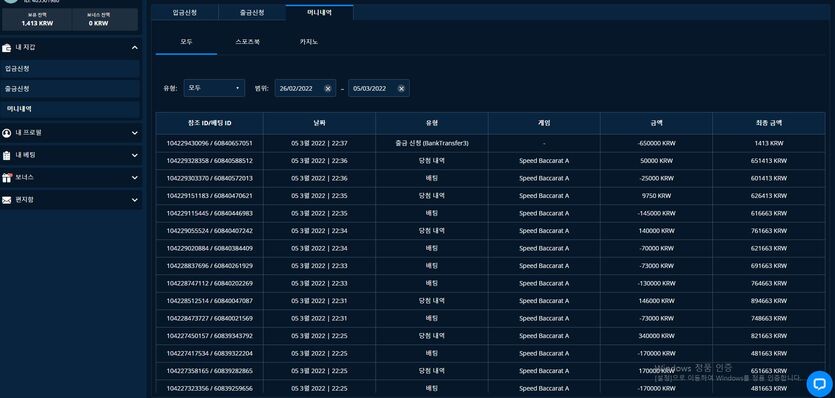Clear the 05/03/2022 end date with its X
835x398 pixels.
[401, 88]
